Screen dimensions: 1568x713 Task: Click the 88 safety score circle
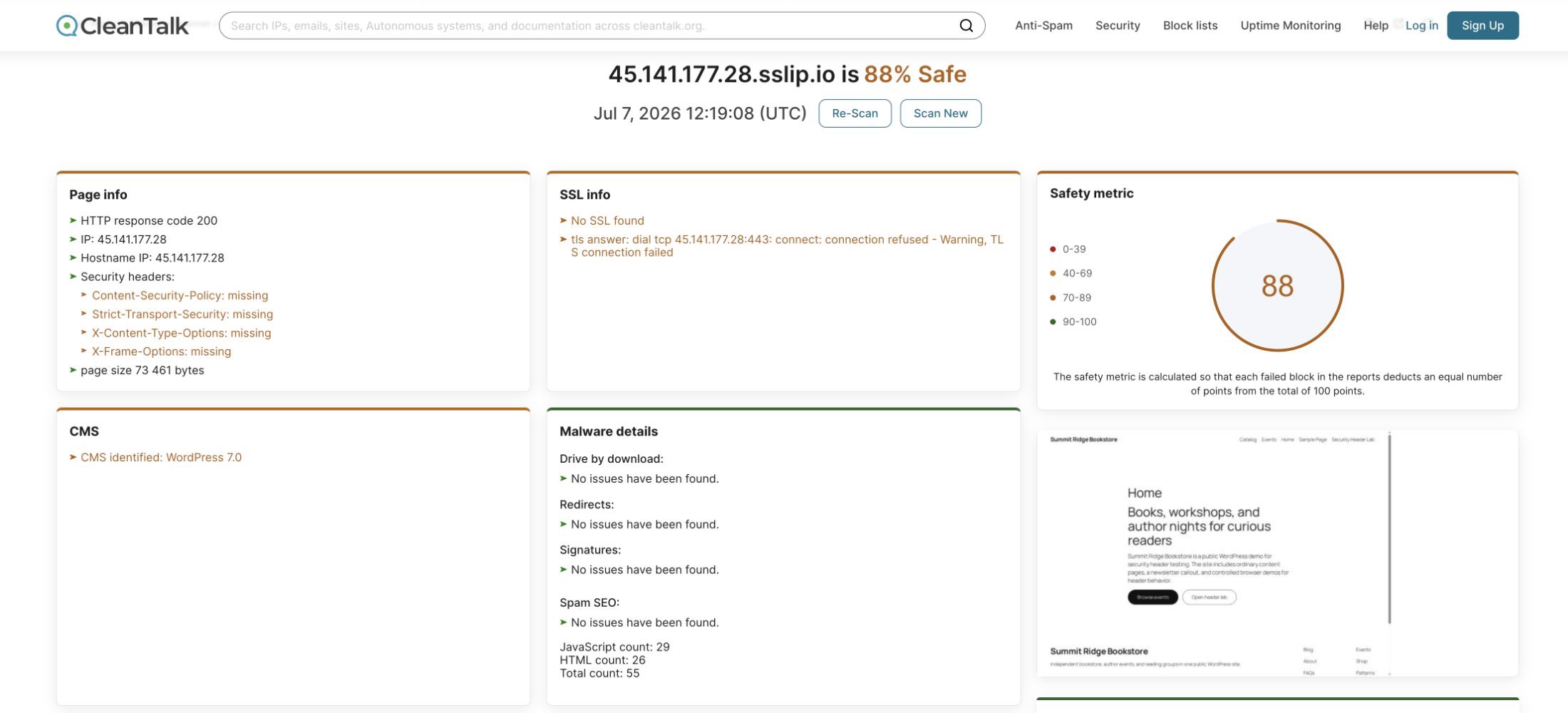(1277, 285)
